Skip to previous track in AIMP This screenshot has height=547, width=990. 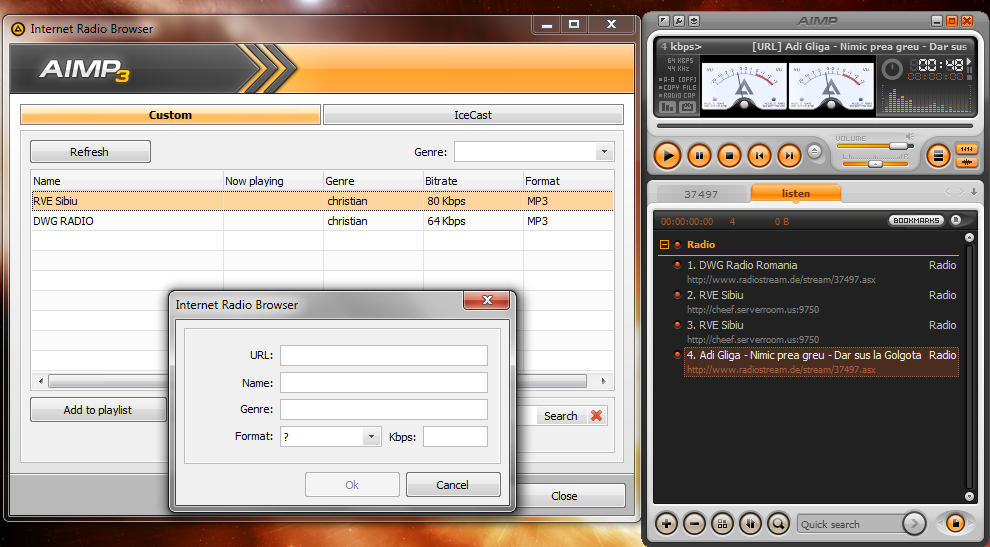[x=759, y=155]
